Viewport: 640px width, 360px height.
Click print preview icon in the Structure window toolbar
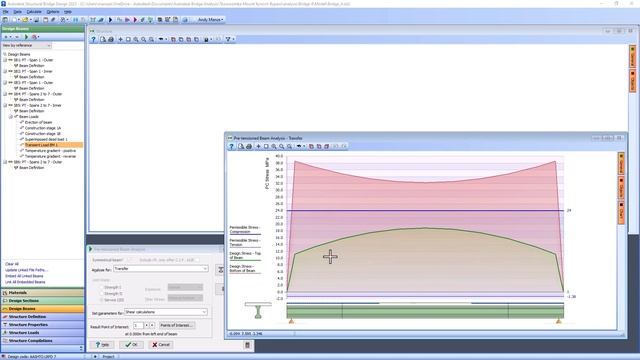[103, 40]
